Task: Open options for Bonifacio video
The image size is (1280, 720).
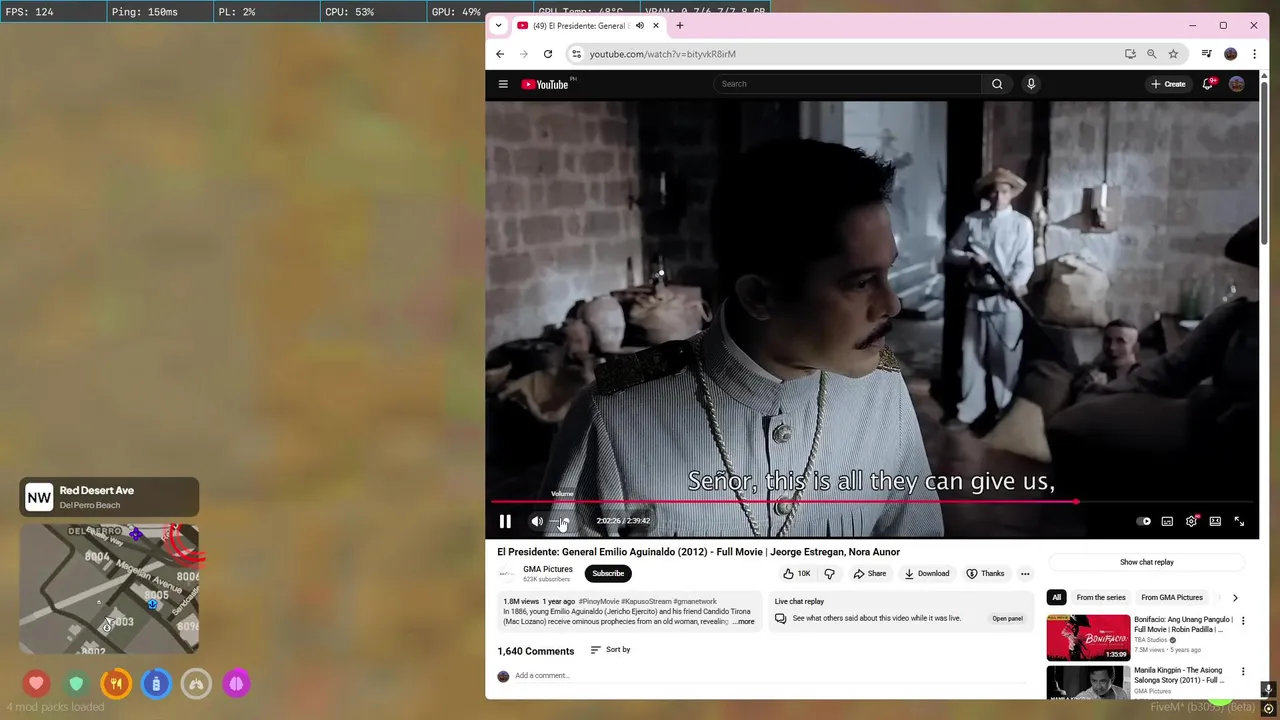Action: (x=1243, y=621)
